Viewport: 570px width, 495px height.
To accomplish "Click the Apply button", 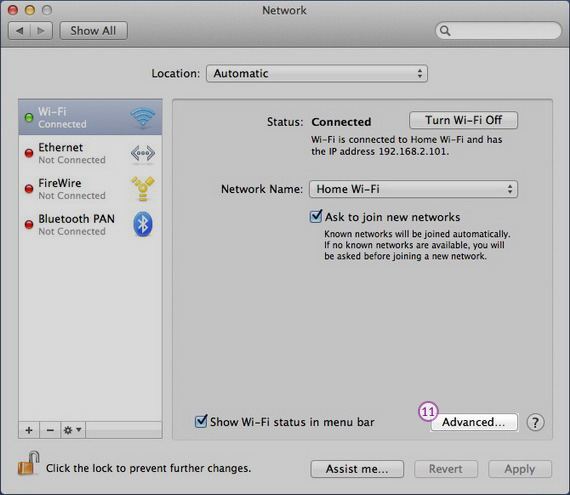I will click(520, 469).
